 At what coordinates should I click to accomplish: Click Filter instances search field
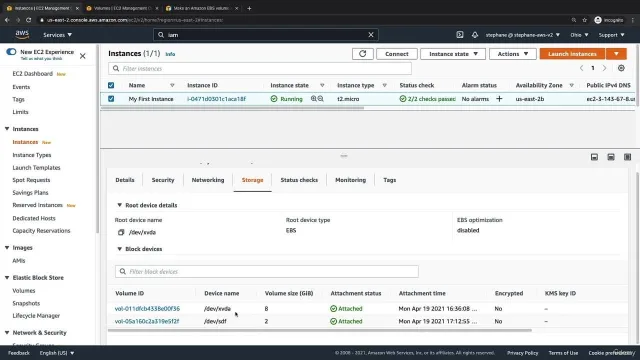(260, 69)
